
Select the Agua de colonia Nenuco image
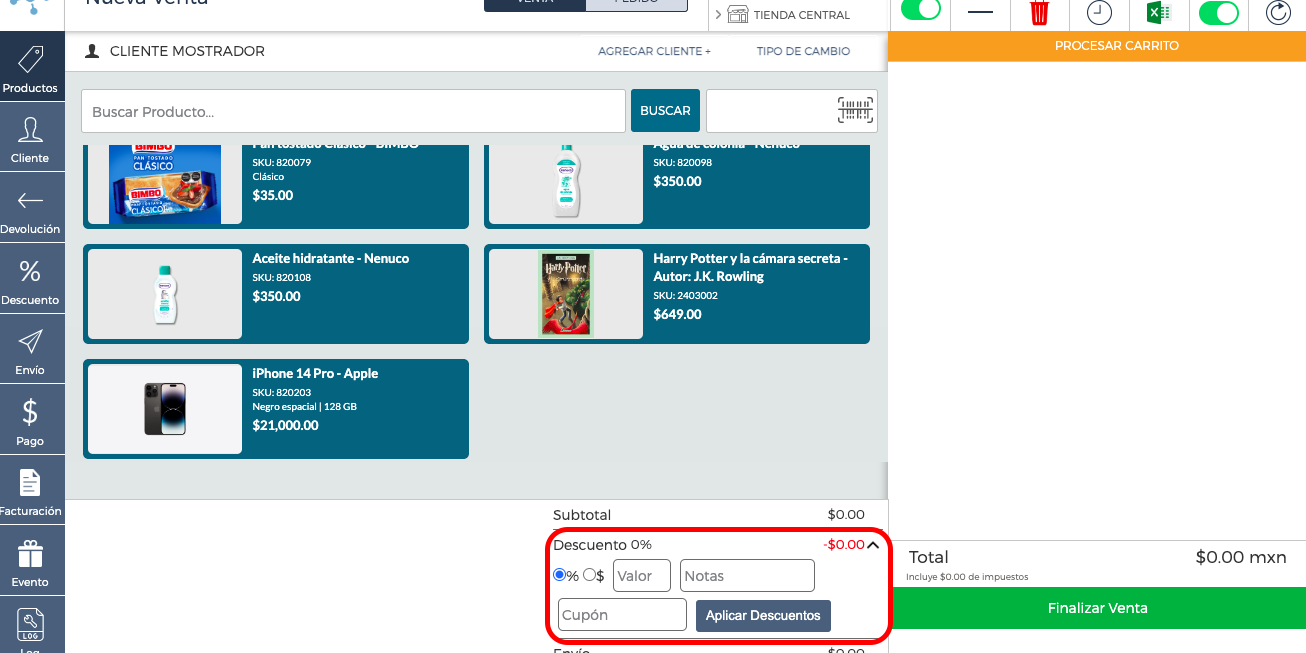tap(566, 184)
